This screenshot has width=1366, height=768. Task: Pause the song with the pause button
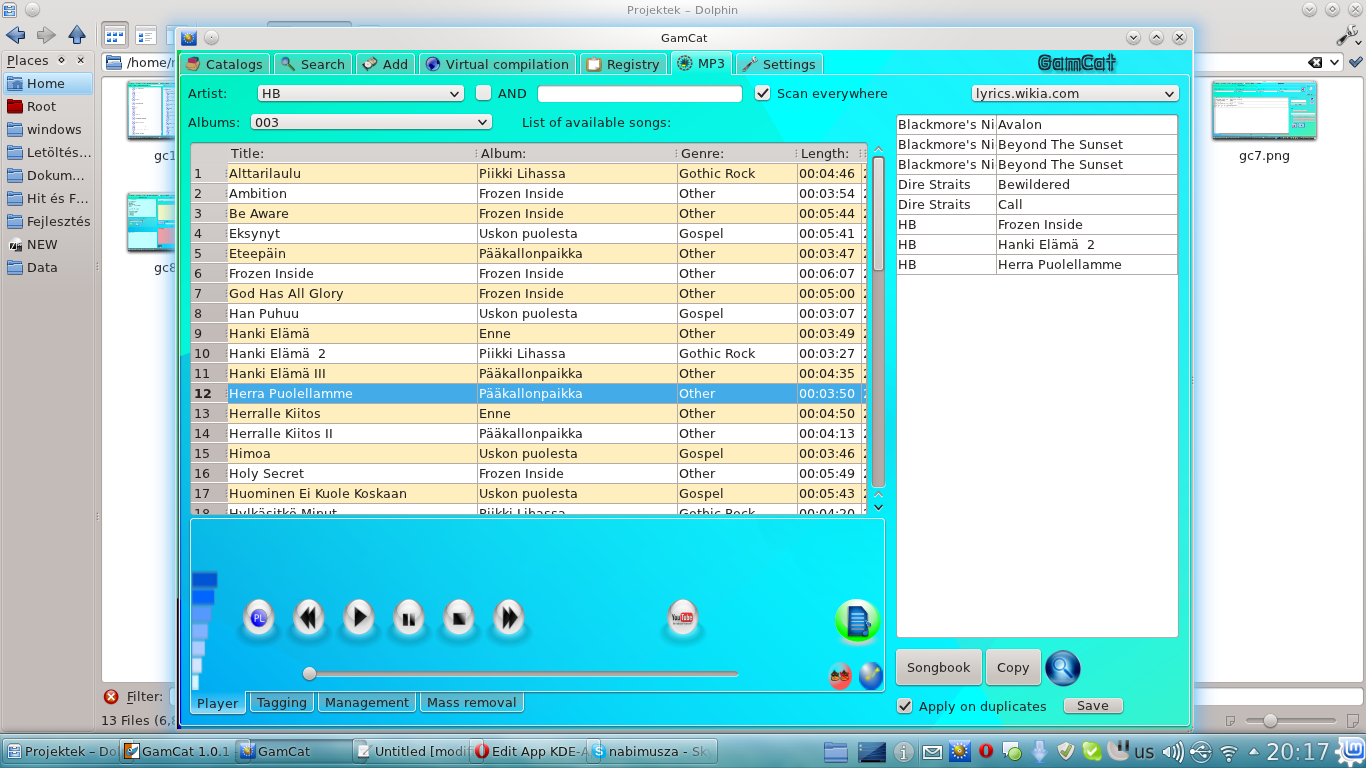409,618
